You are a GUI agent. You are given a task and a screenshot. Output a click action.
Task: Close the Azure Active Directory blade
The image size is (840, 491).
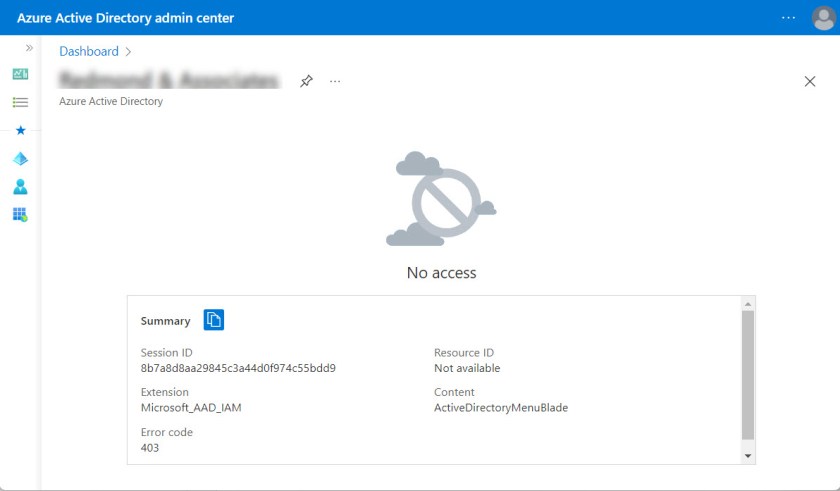click(x=810, y=81)
